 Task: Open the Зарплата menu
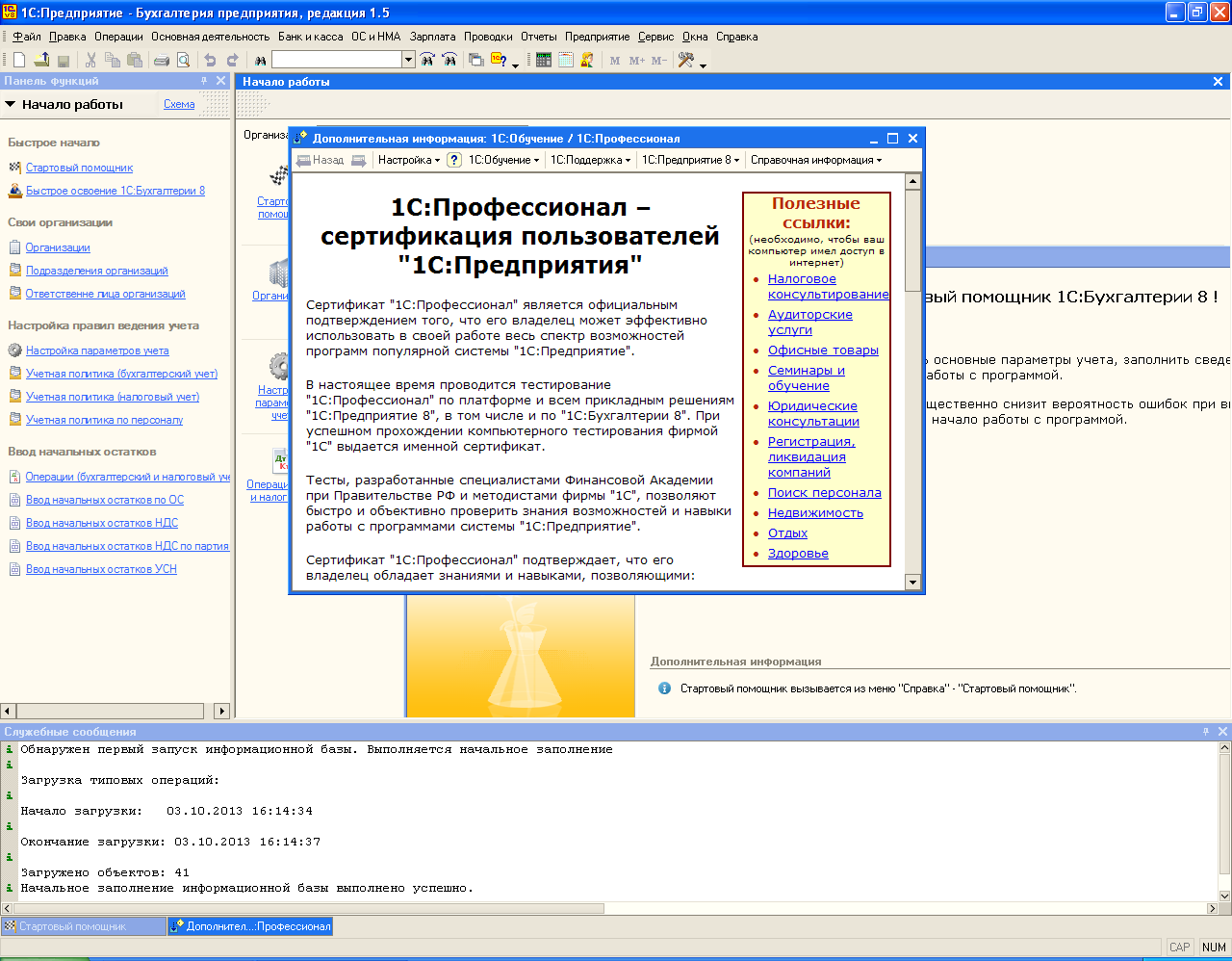(433, 37)
